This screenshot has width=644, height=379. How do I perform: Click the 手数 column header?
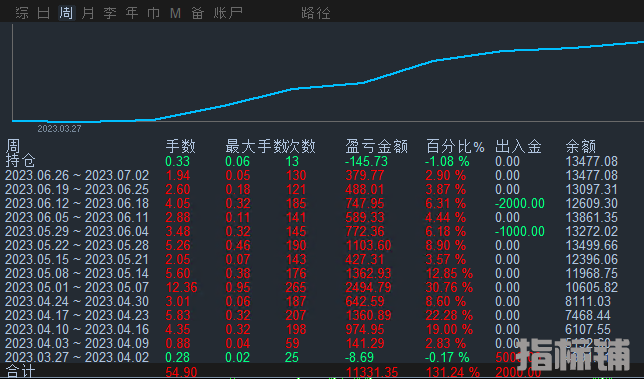(181, 146)
